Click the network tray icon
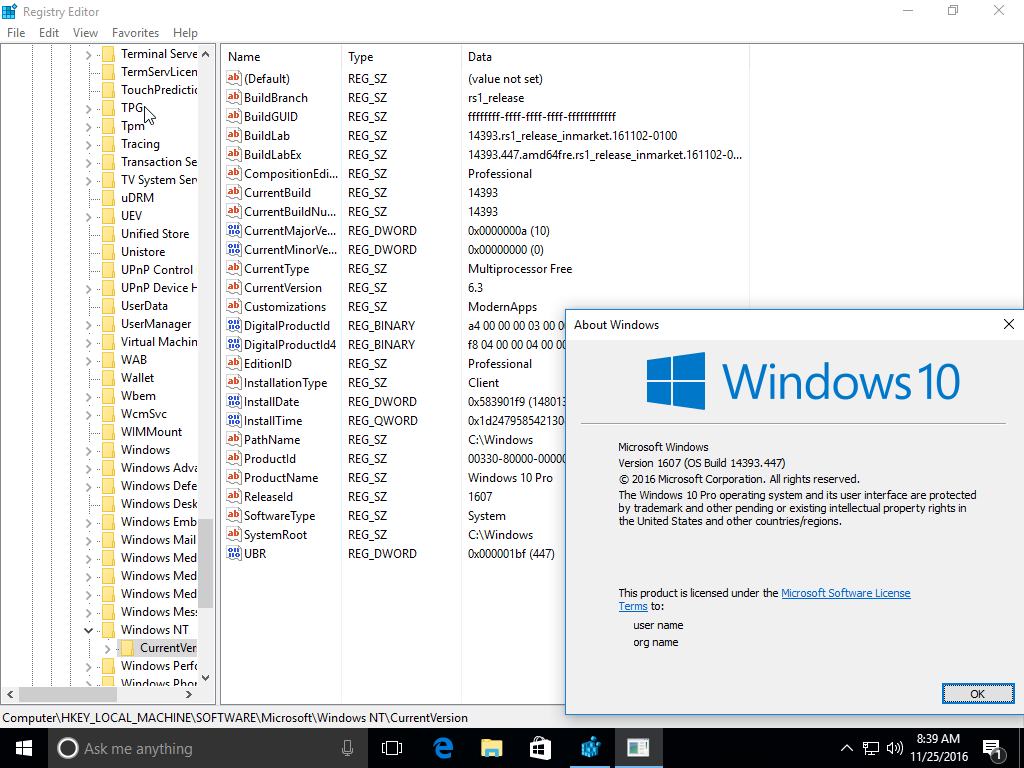This screenshot has height=768, width=1024. tap(871, 748)
